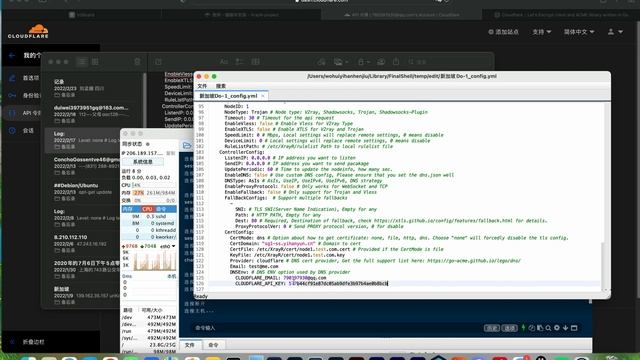Open the folder icon in FinalShell tab bar
This screenshot has height=360, width=640.
[x=187, y=146]
